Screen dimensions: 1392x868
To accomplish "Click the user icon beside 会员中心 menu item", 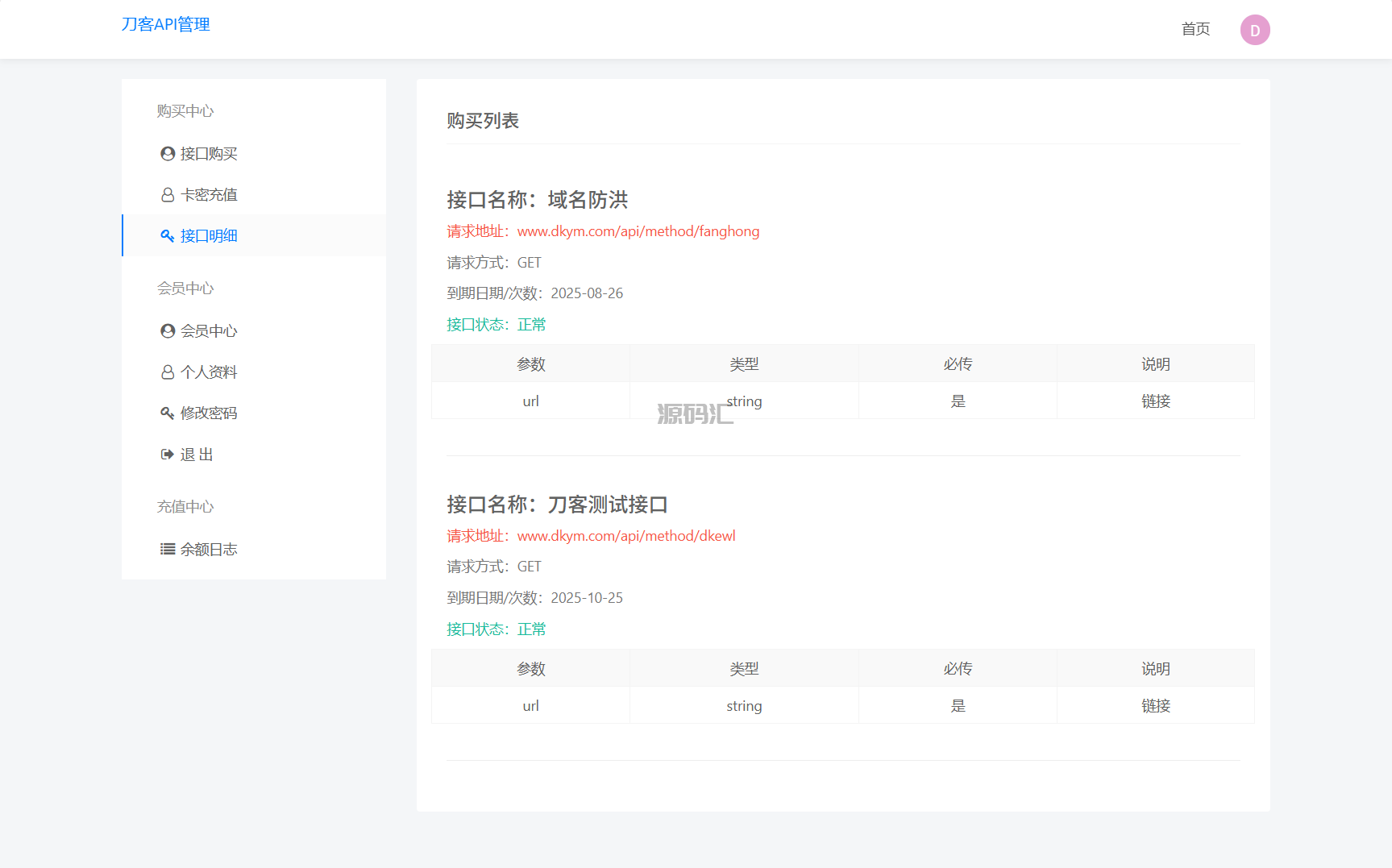I will (x=168, y=330).
